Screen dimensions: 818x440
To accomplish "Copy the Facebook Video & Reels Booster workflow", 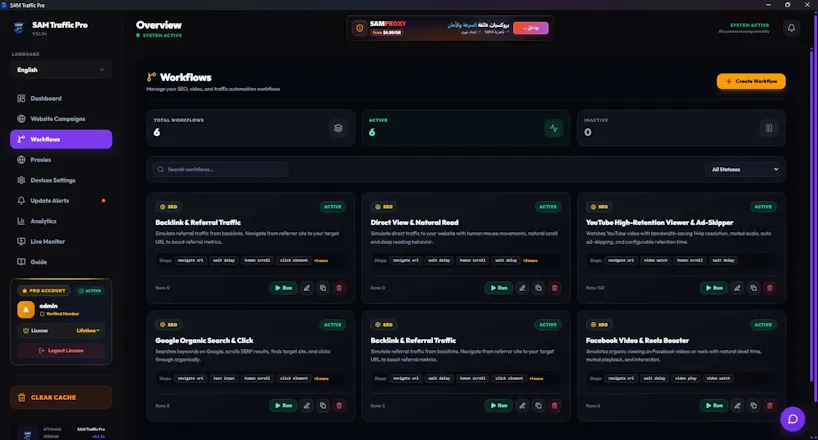I will [753, 406].
